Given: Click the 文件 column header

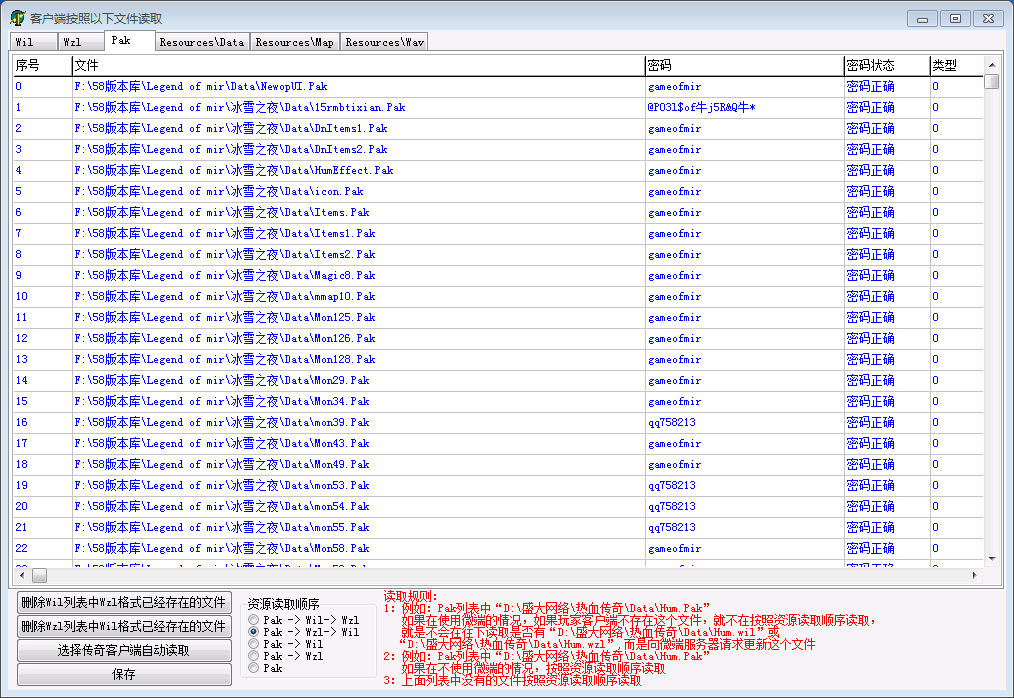Looking at the screenshot, I should 358,65.
